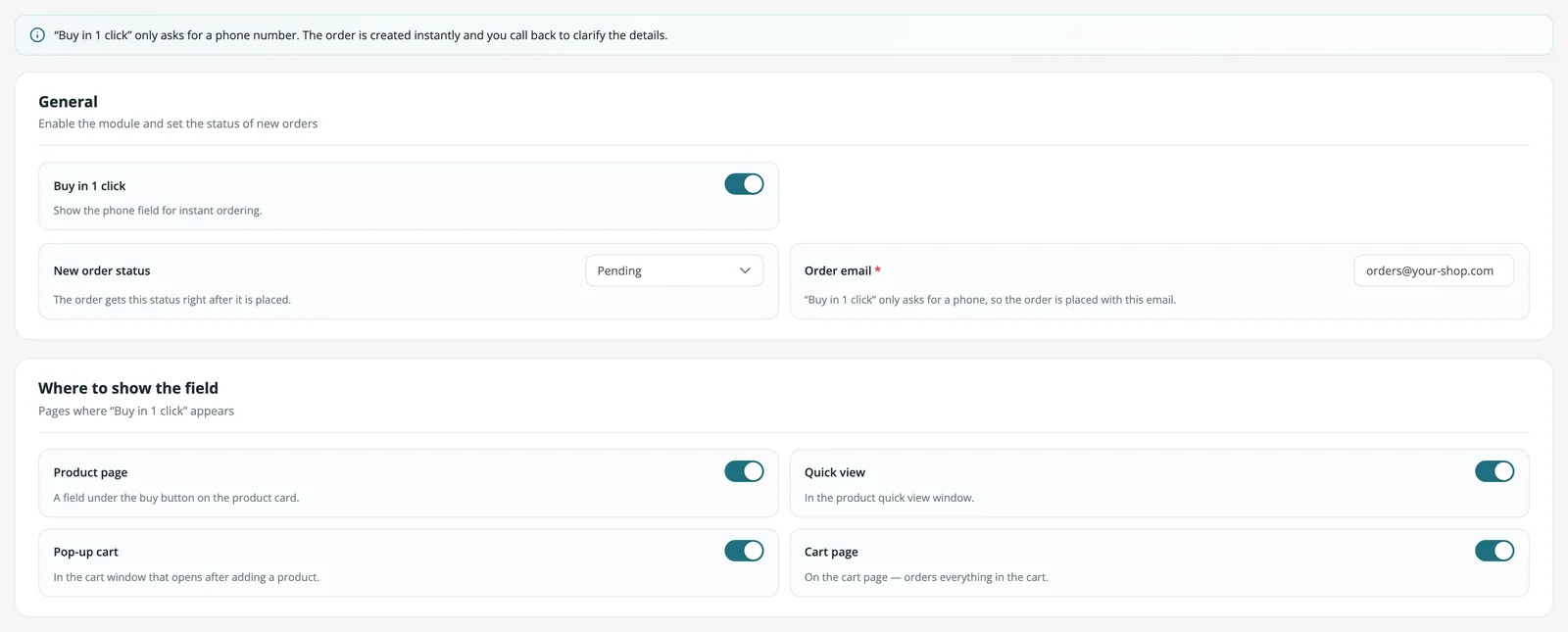Turn off the Product page toggle
The image size is (1568, 632).
click(x=744, y=471)
